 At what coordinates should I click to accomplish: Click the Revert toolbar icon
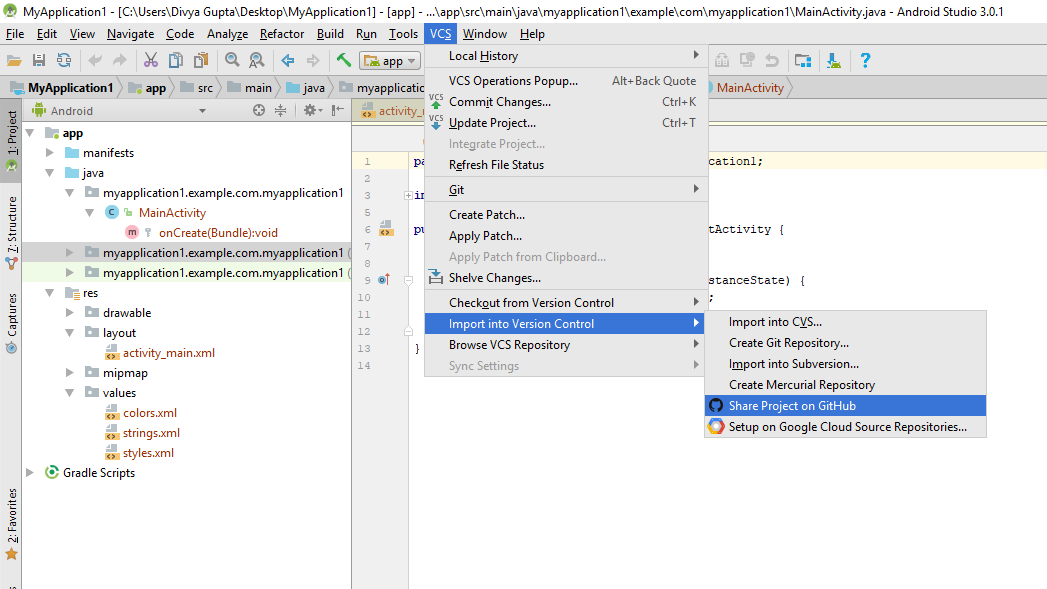coord(772,61)
